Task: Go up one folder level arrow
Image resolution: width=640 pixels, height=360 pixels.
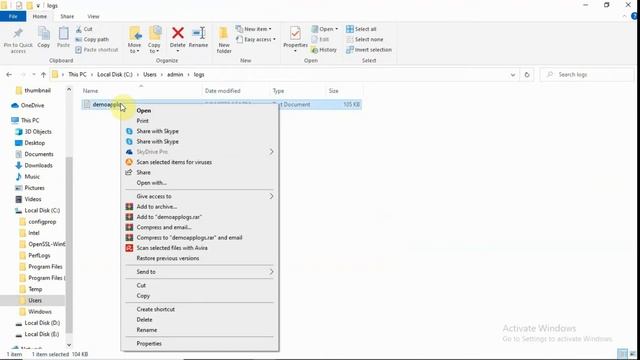Action: tap(43, 75)
